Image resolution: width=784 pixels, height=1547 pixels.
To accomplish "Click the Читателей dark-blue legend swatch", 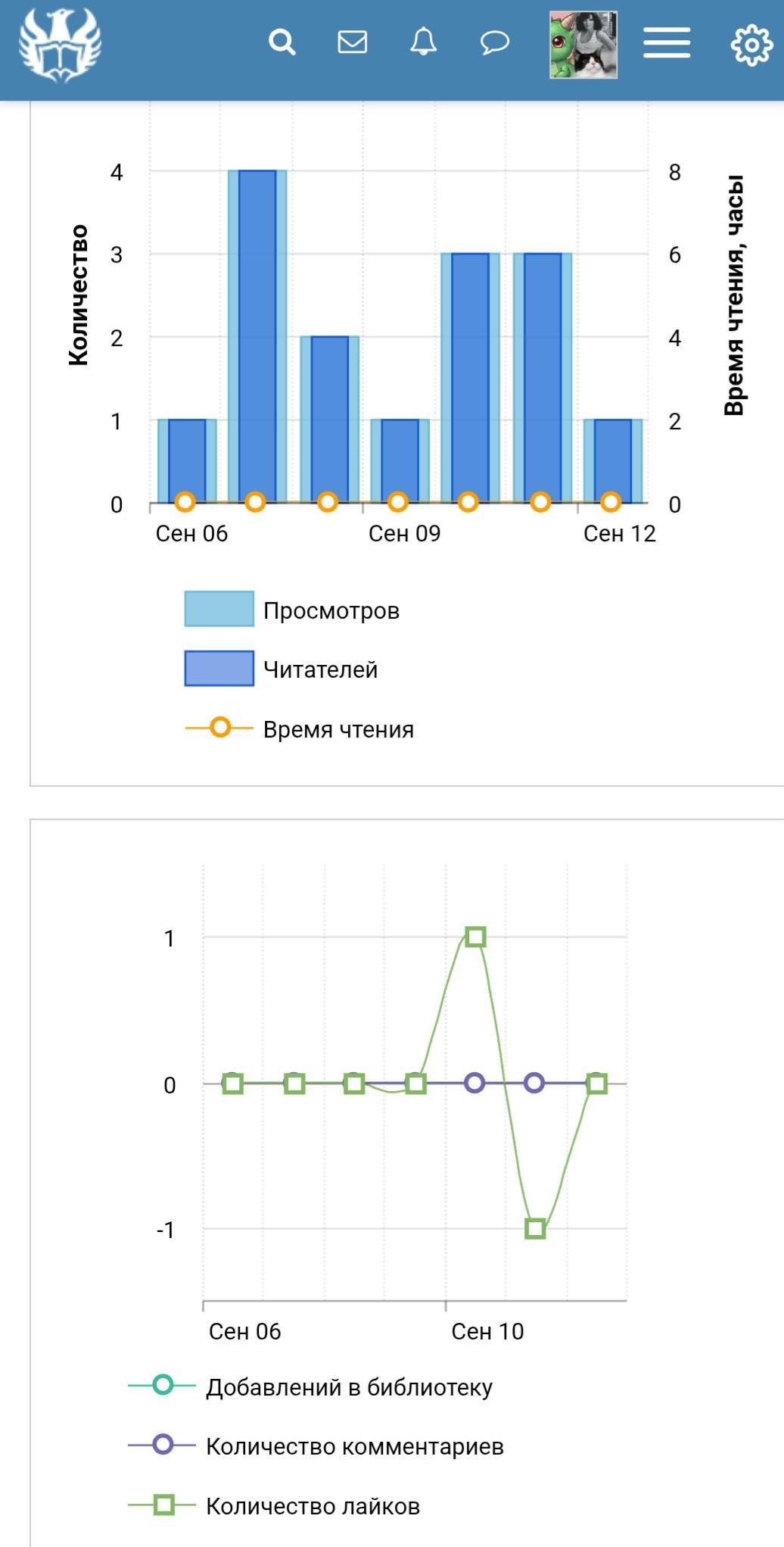I will click(x=219, y=669).
